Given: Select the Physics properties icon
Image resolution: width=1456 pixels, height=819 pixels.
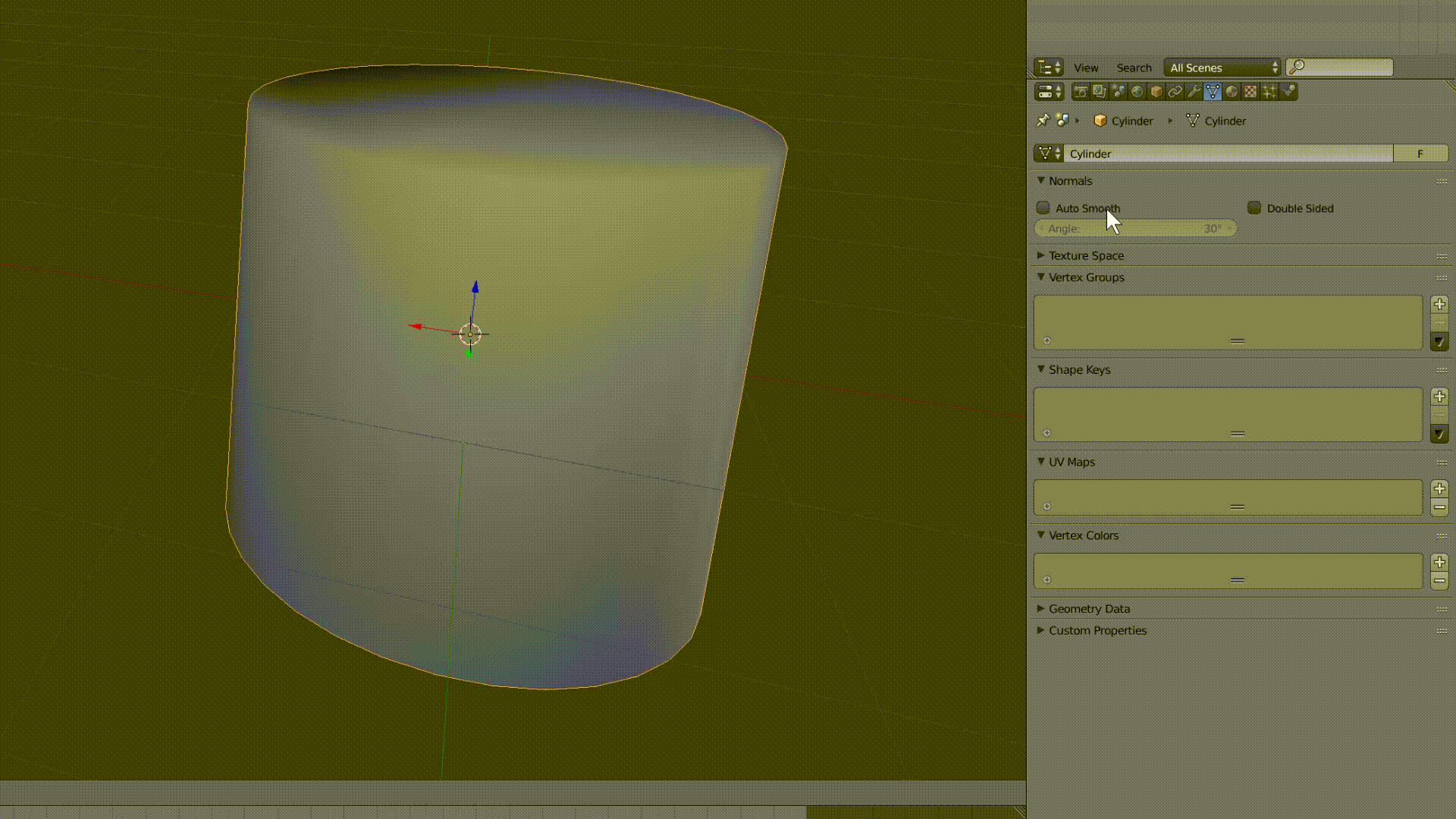Looking at the screenshot, I should pos(1288,91).
